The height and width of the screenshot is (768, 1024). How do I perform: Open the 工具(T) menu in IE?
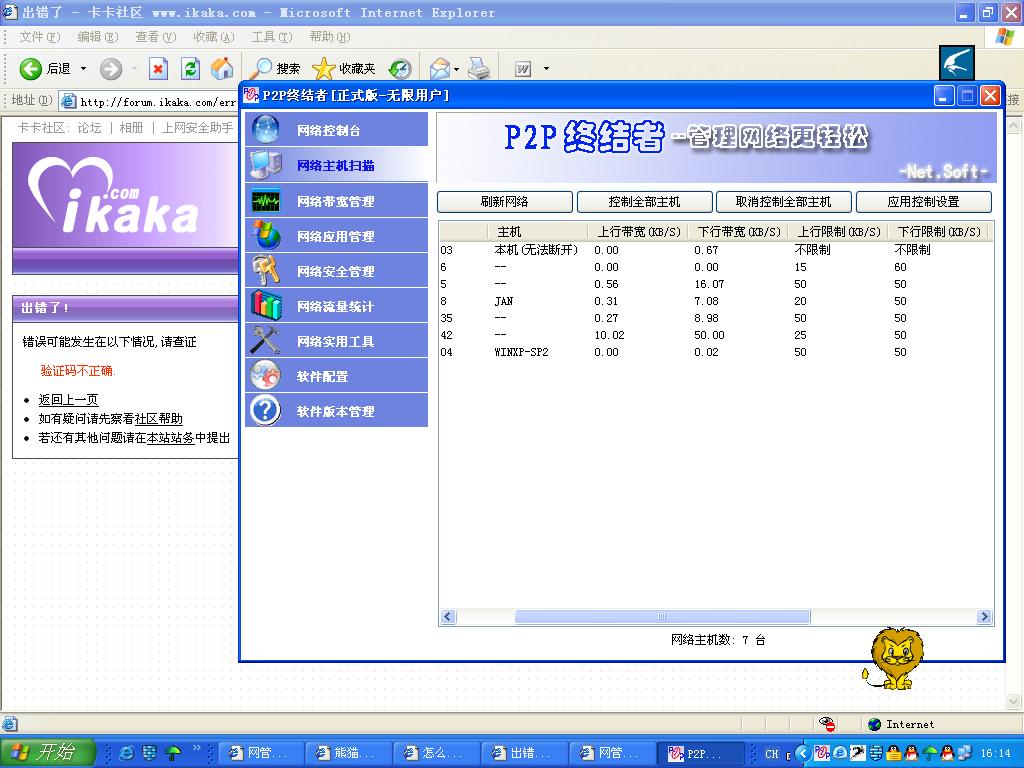[272, 37]
